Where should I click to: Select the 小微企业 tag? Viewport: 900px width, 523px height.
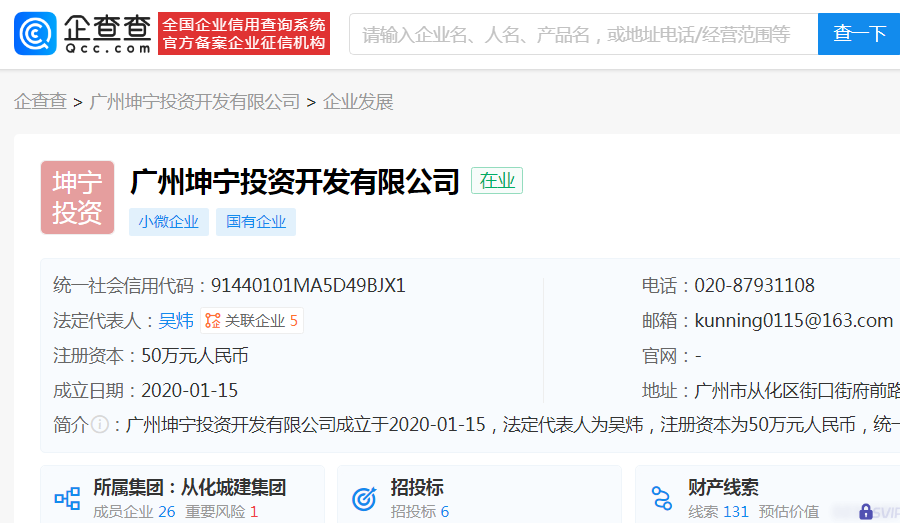(169, 222)
